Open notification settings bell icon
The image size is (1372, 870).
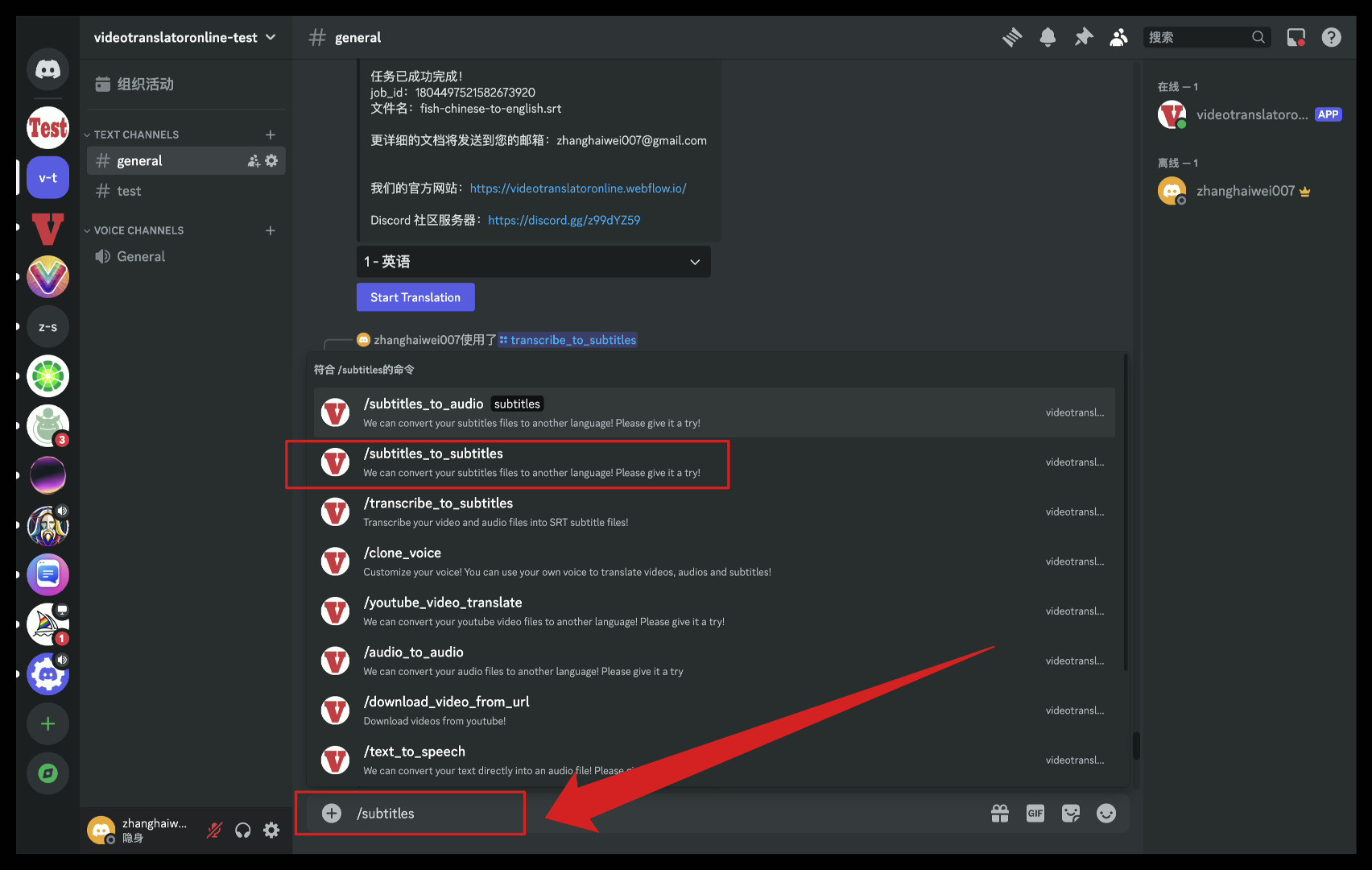[x=1048, y=37]
